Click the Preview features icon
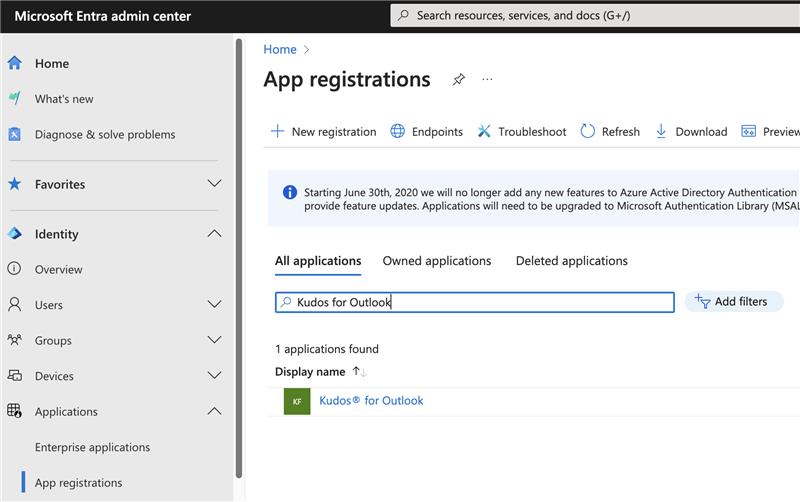 (x=748, y=131)
